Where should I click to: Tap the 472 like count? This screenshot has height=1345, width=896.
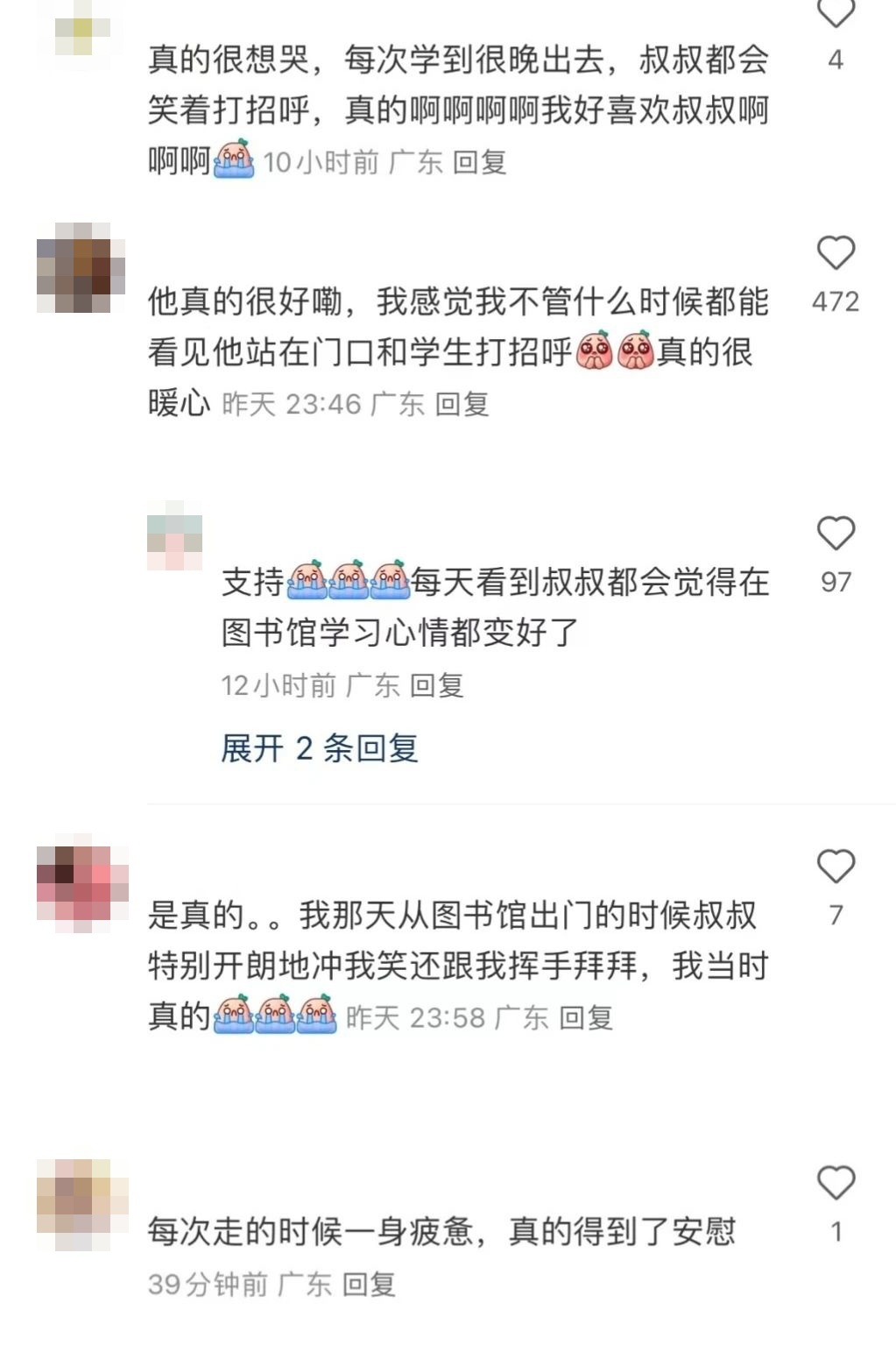click(x=836, y=301)
